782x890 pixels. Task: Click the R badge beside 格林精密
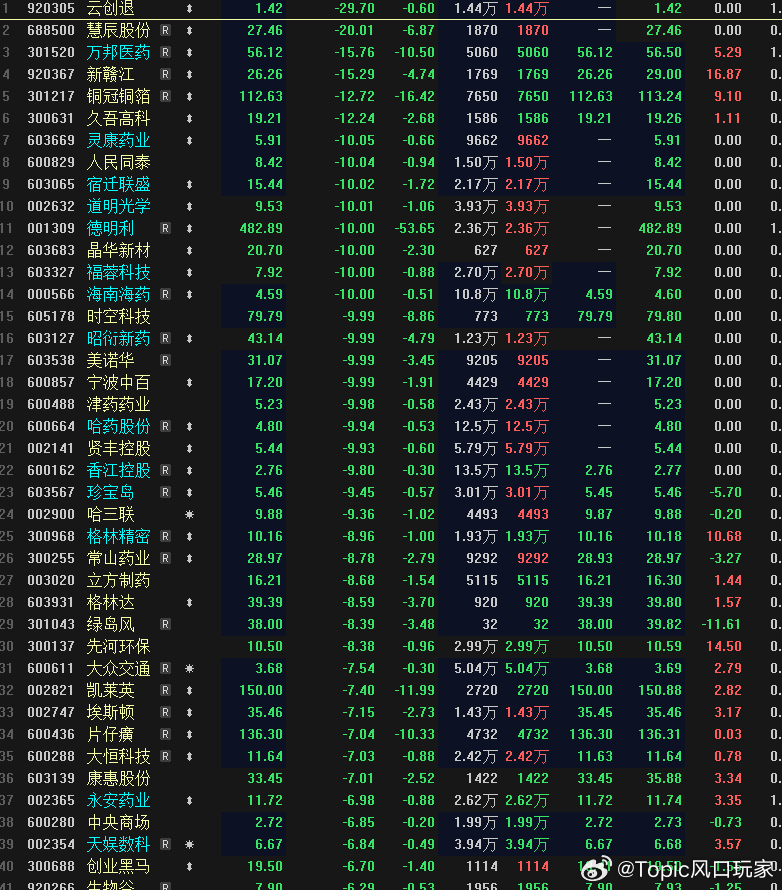click(x=166, y=537)
